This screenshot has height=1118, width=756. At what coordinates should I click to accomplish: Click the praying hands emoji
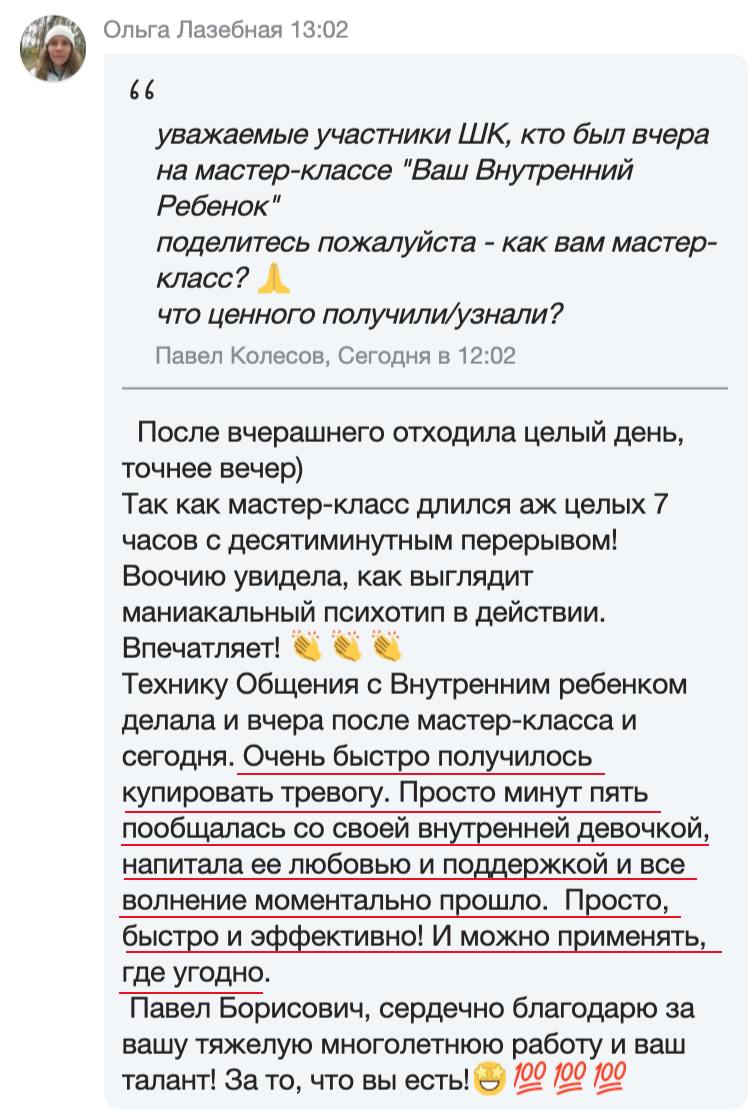[x=273, y=278]
